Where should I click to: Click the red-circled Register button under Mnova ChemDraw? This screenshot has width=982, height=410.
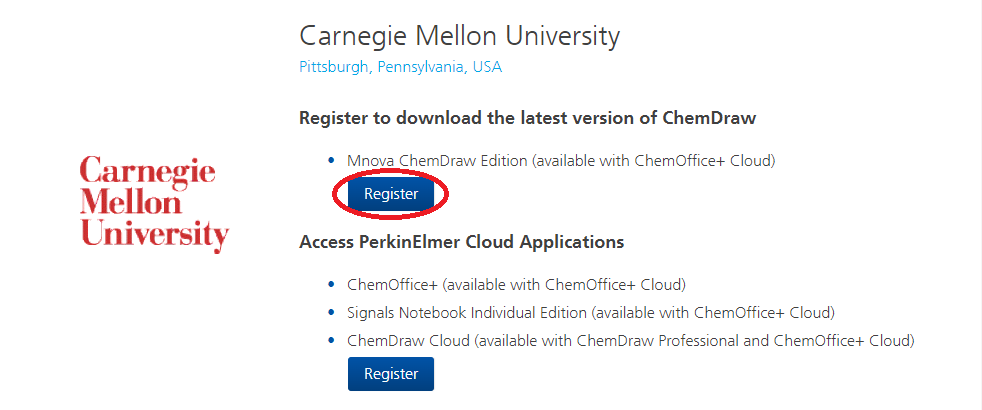pyautogui.click(x=391, y=194)
